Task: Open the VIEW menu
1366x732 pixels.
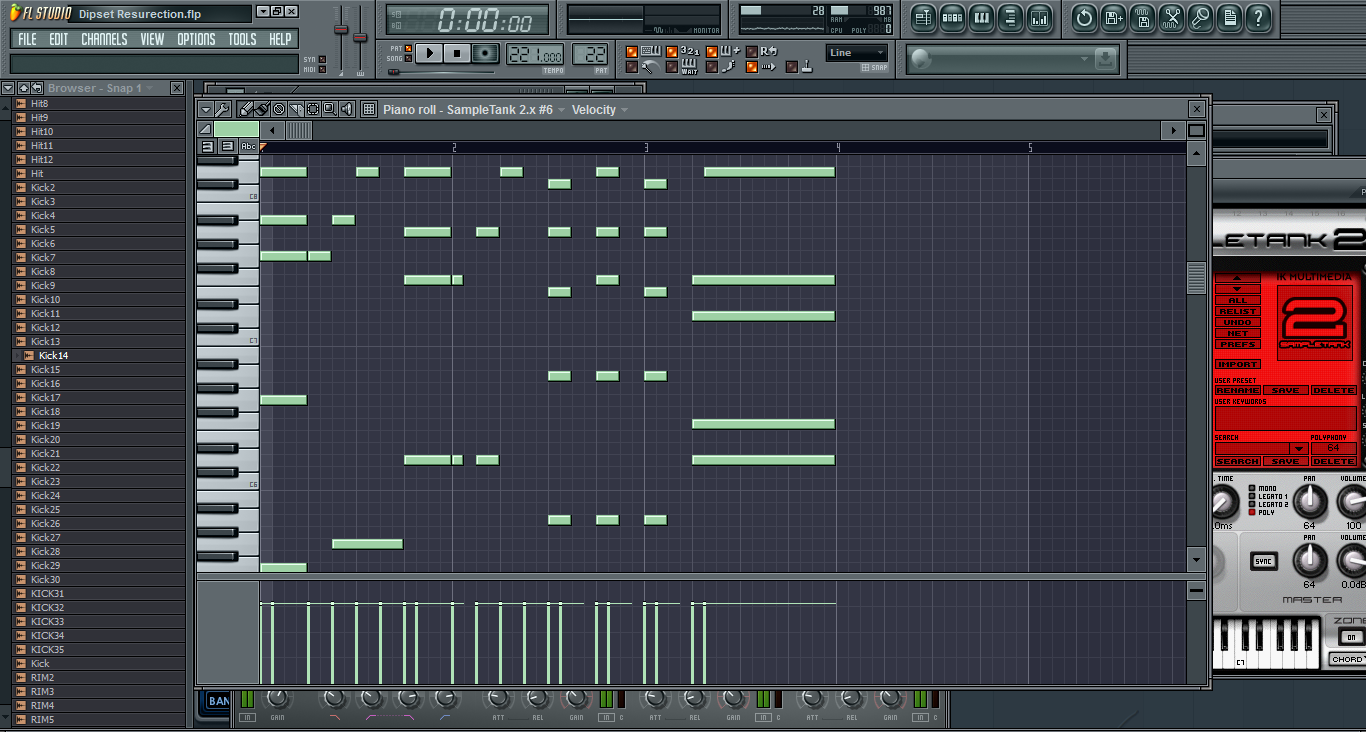Action: [x=152, y=39]
